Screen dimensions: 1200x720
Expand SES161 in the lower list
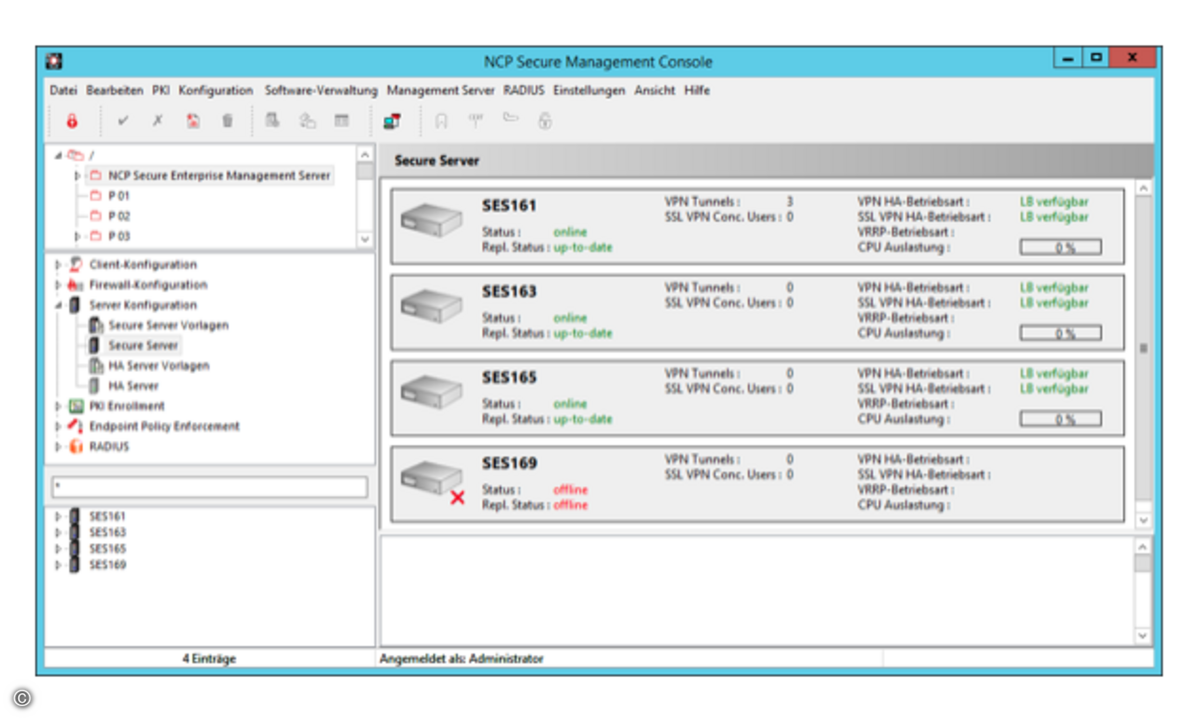(59, 517)
